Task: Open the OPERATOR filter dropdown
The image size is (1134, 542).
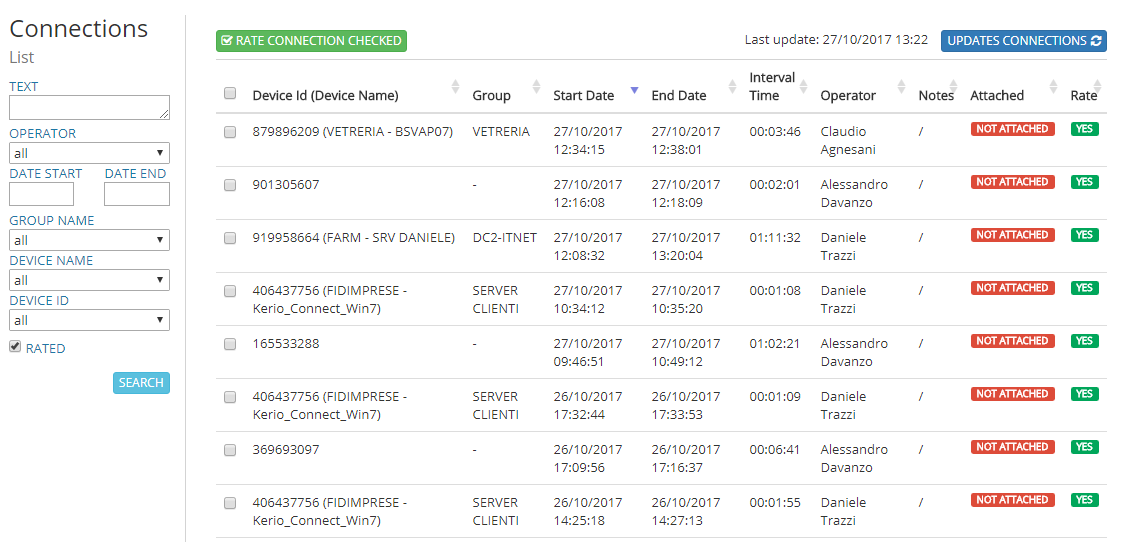Action: pos(89,154)
